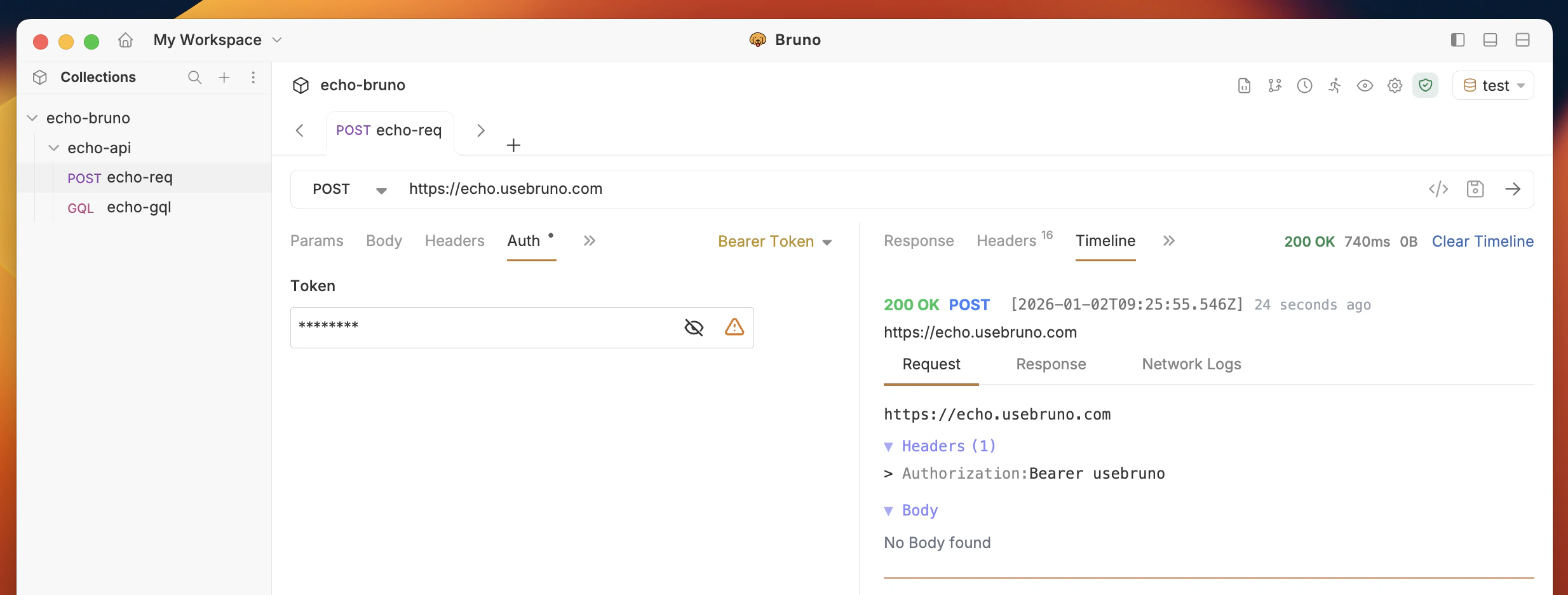
Task: Open the request Headers tab
Action: pos(455,241)
